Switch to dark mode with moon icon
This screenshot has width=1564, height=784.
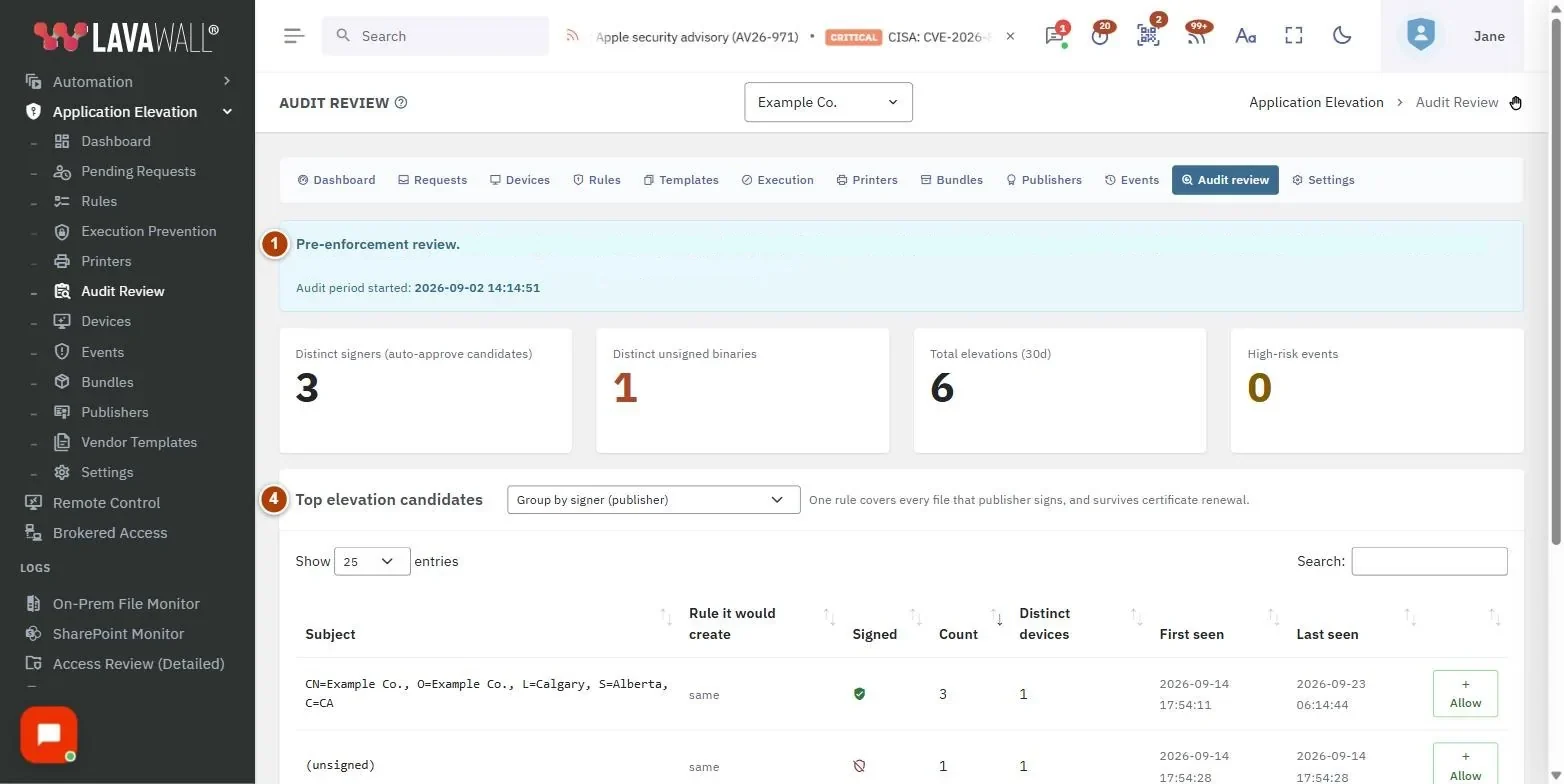tap(1342, 36)
